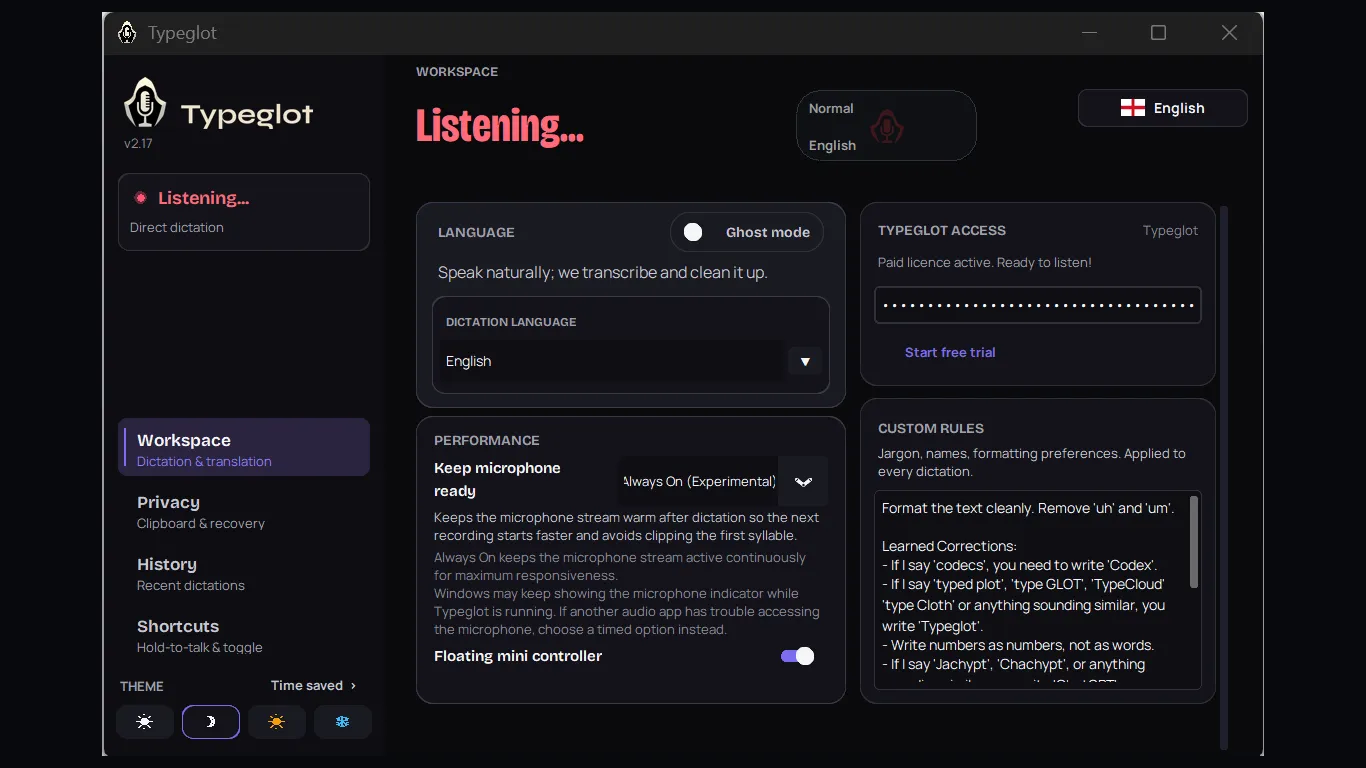Go to Workspace section
The image size is (1366, 768).
coord(244,447)
